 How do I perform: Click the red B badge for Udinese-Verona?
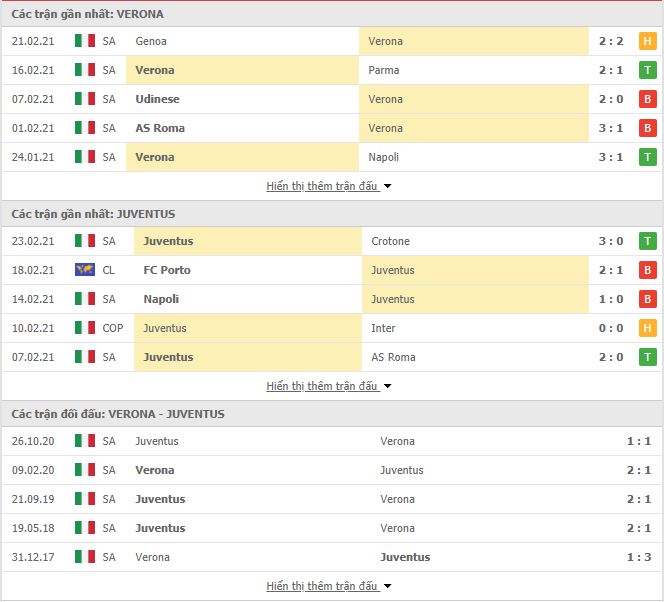tap(647, 99)
